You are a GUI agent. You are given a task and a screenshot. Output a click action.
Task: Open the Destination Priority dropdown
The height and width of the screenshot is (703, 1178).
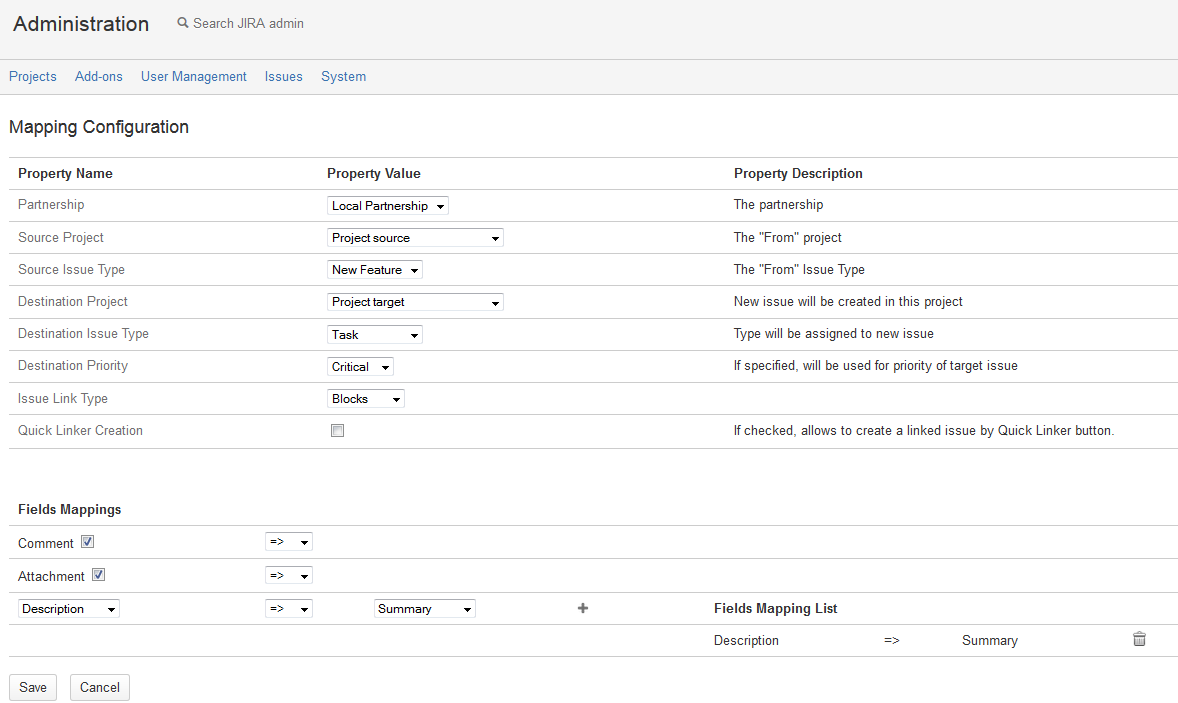360,367
